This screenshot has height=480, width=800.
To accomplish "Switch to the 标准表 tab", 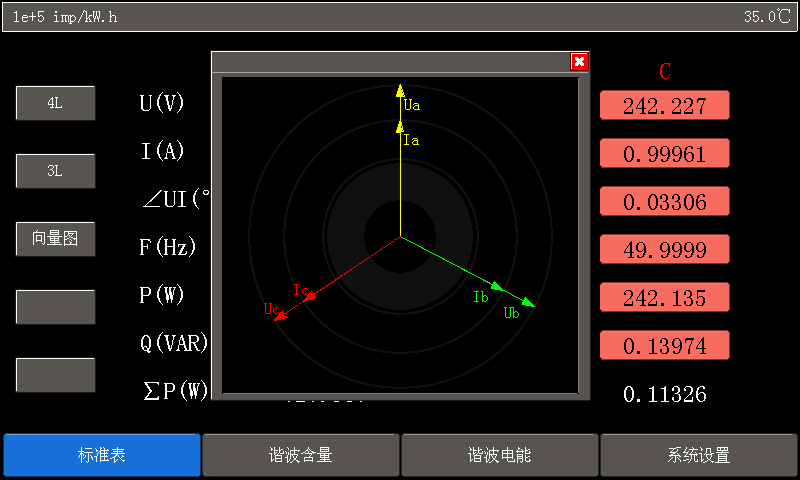I will pyautogui.click(x=101, y=455).
